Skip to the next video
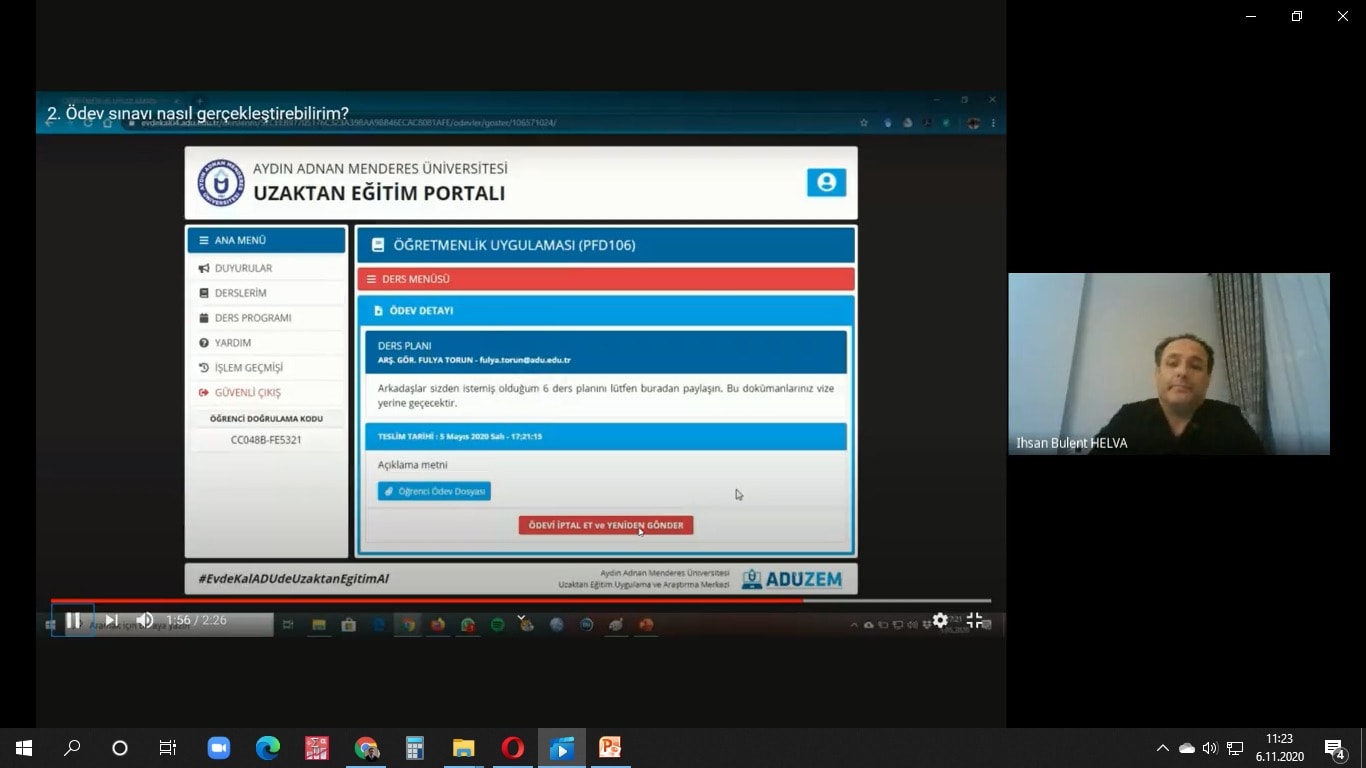The image size is (1366, 768). pos(111,620)
